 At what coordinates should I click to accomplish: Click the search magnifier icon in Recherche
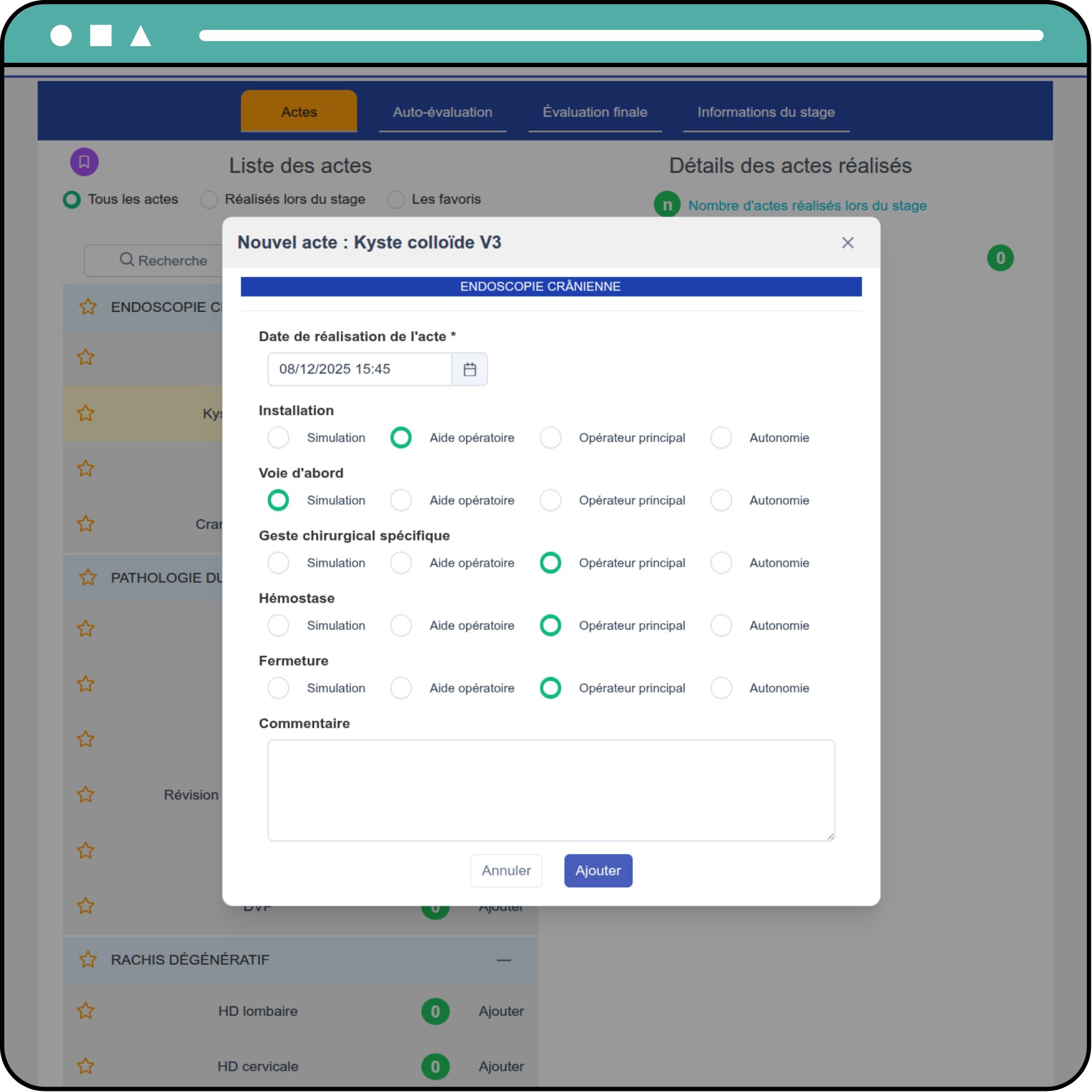127,260
